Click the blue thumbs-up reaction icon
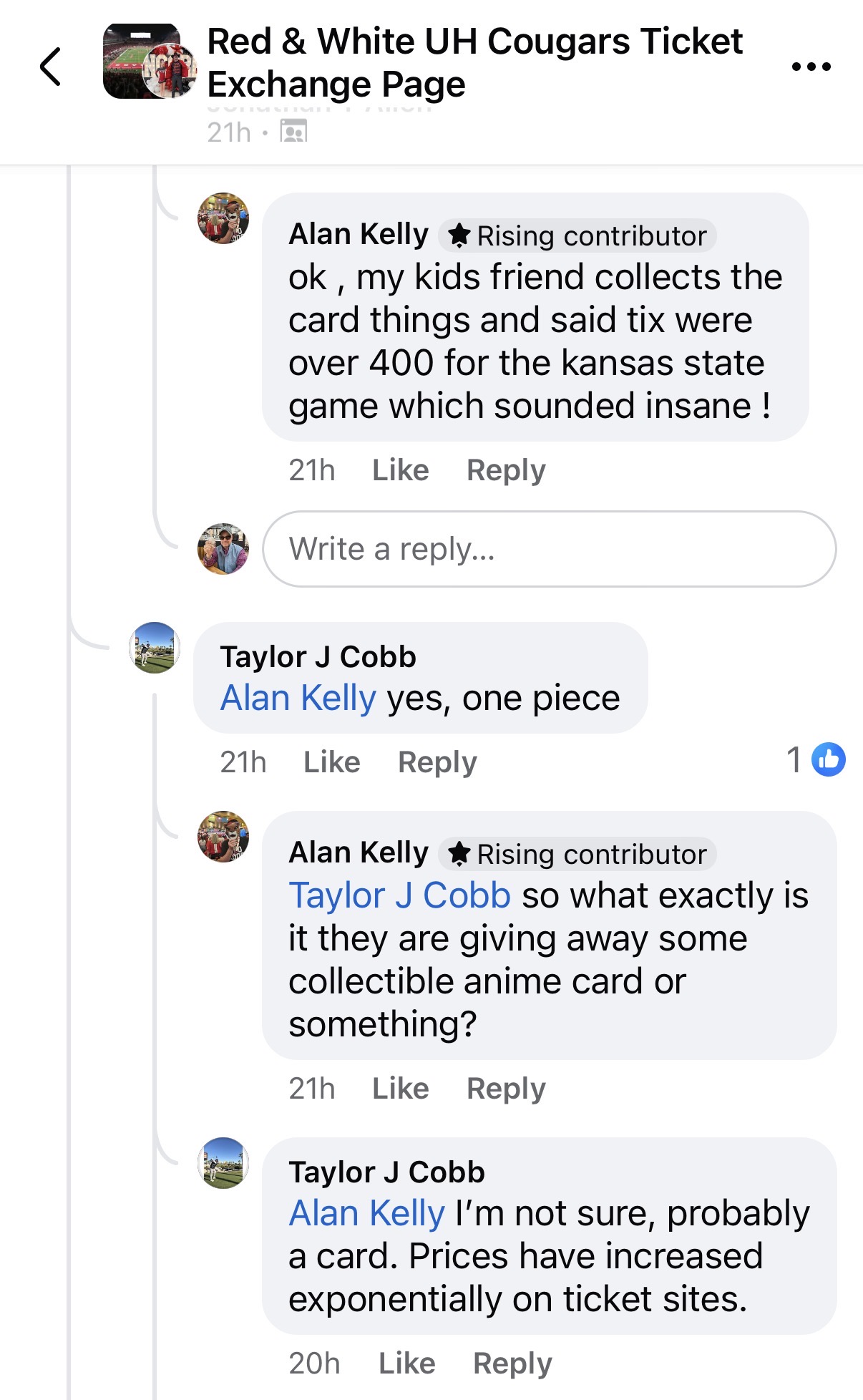Image resolution: width=863 pixels, height=1400 pixels. click(829, 759)
